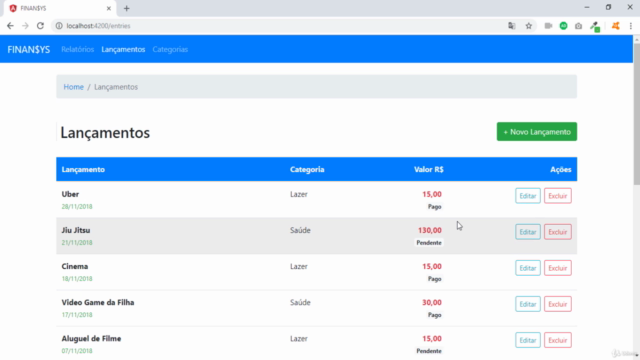Open a new browser tab
The height and width of the screenshot is (360, 640).
127,8
